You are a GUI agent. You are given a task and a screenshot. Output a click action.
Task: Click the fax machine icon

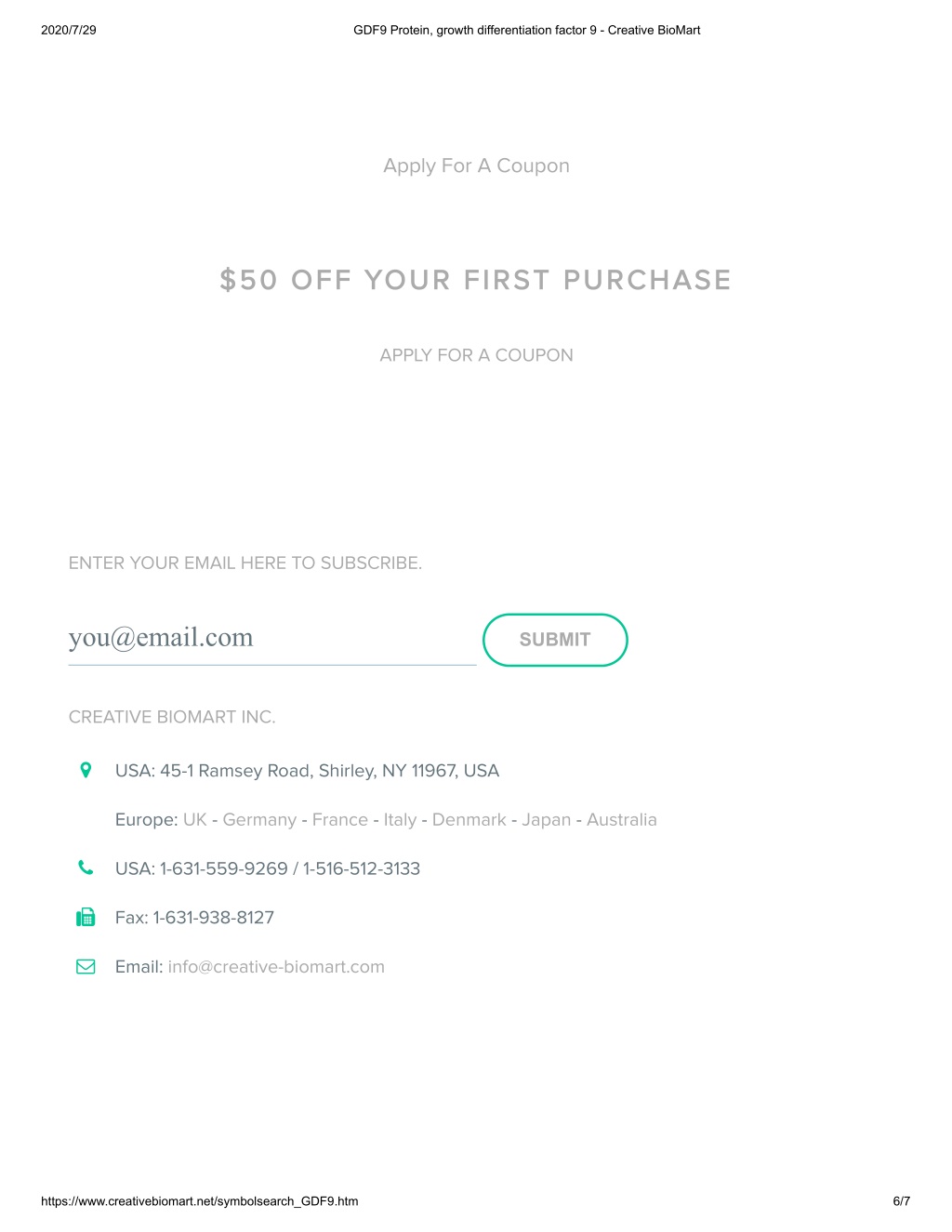coord(86,917)
